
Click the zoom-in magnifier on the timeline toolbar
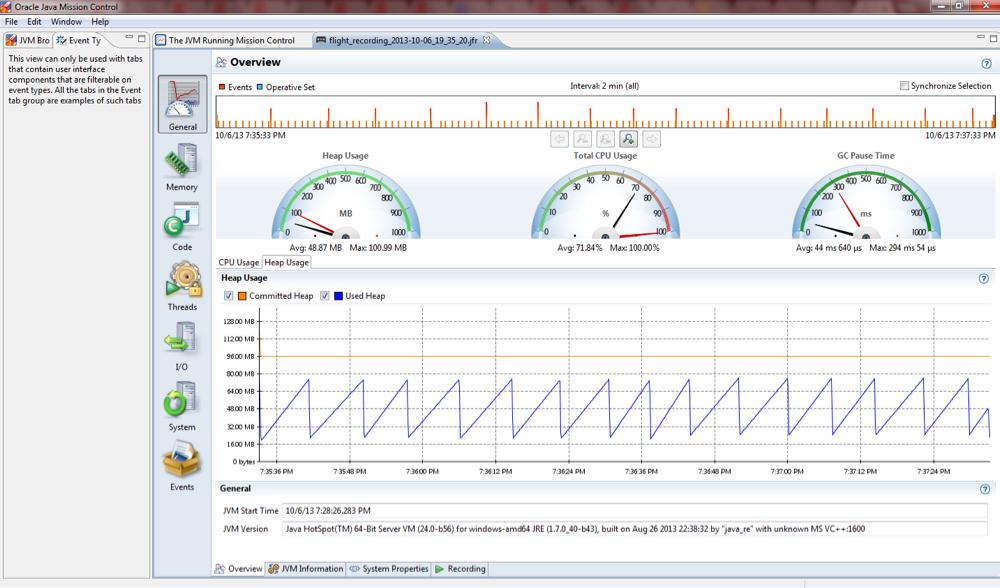tap(629, 138)
